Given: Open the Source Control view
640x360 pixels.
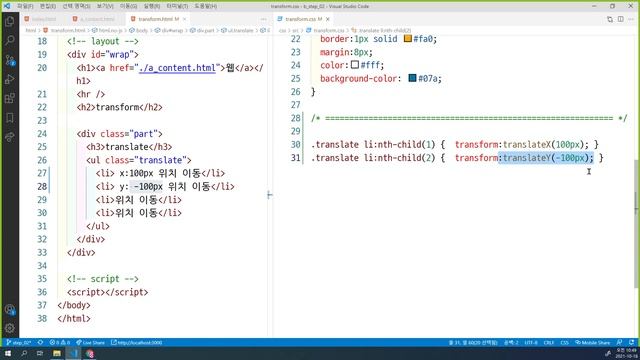Looking at the screenshot, I should point(10,60).
